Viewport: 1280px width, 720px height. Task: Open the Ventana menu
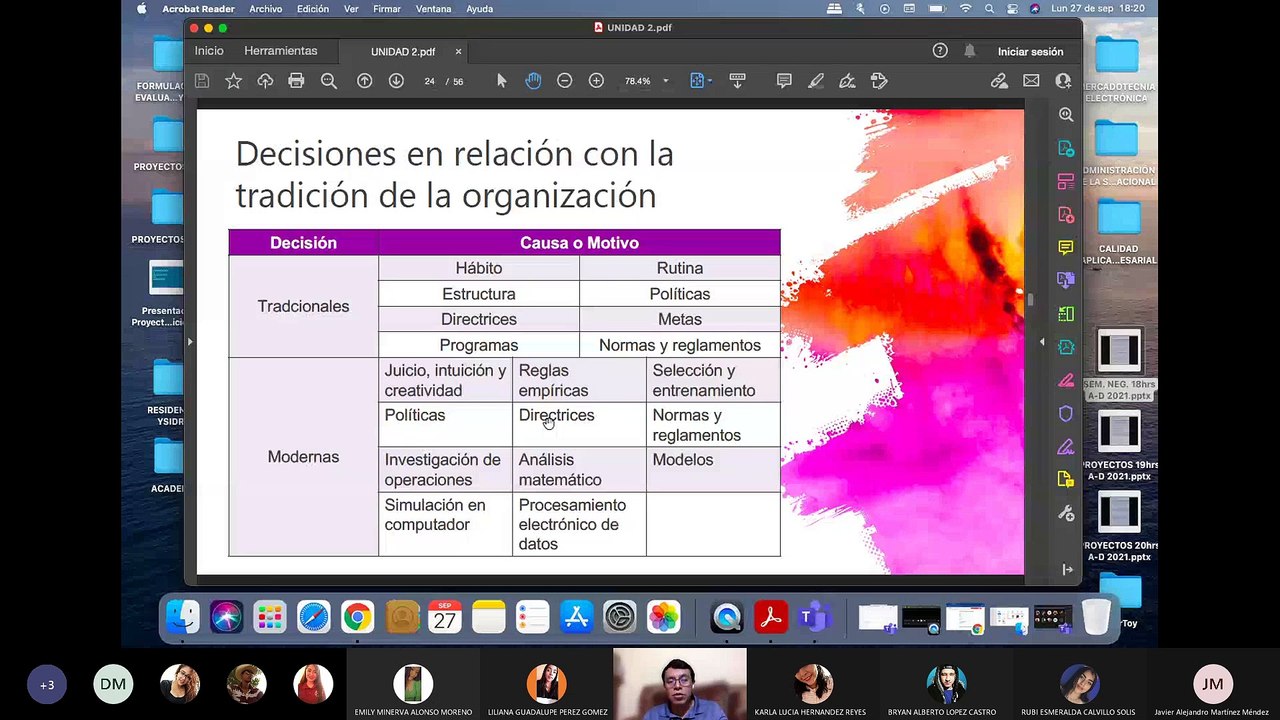434,9
